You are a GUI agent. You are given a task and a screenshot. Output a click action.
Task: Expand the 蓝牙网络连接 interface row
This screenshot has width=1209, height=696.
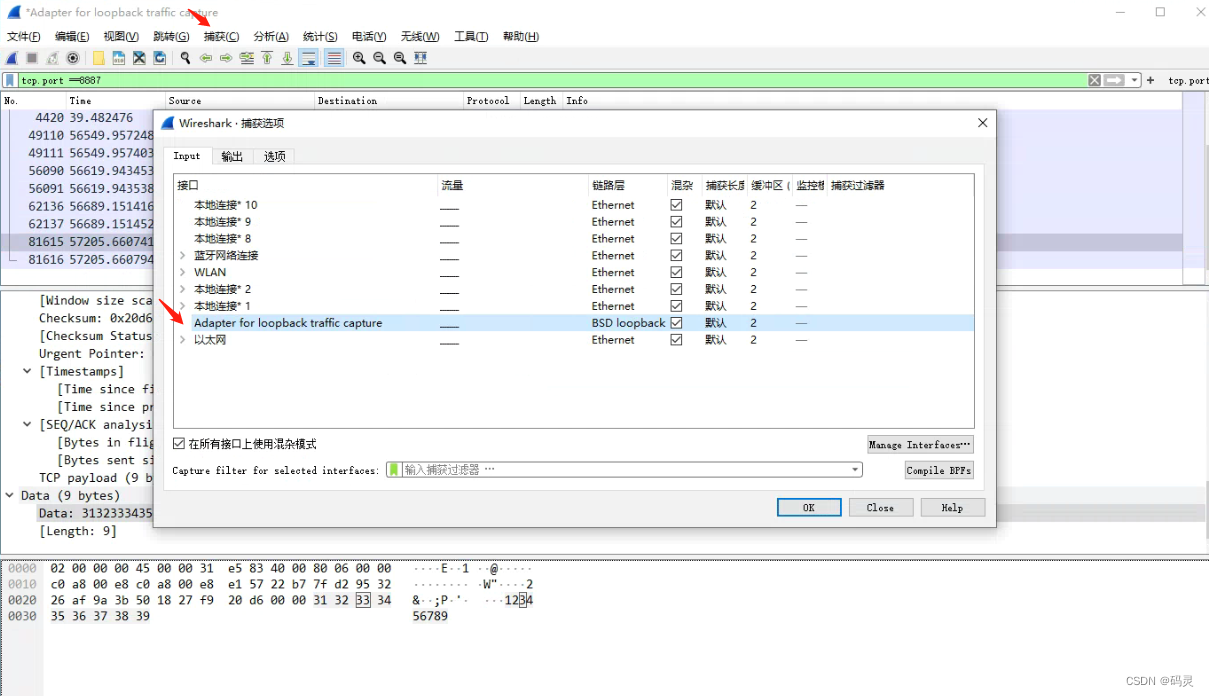coord(182,256)
